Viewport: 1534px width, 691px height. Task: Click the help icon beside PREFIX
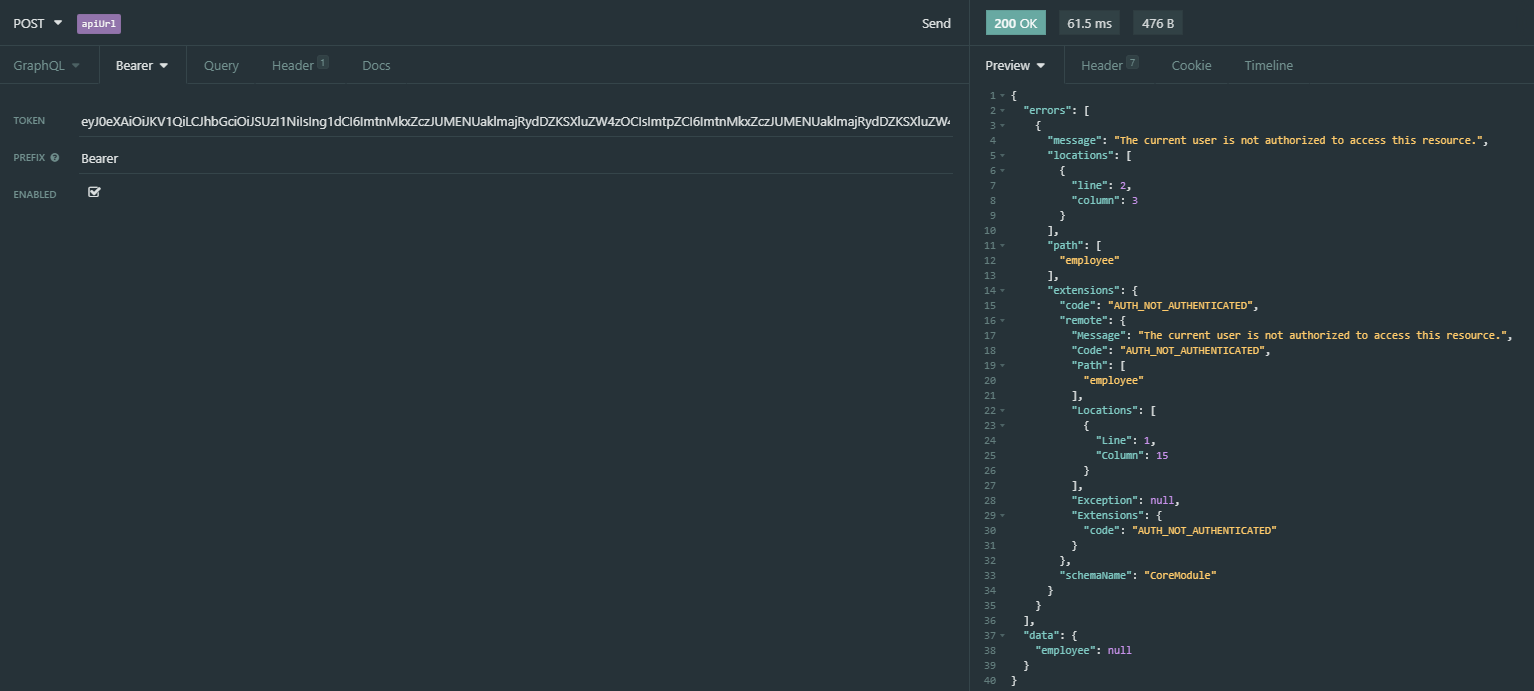click(x=56, y=158)
